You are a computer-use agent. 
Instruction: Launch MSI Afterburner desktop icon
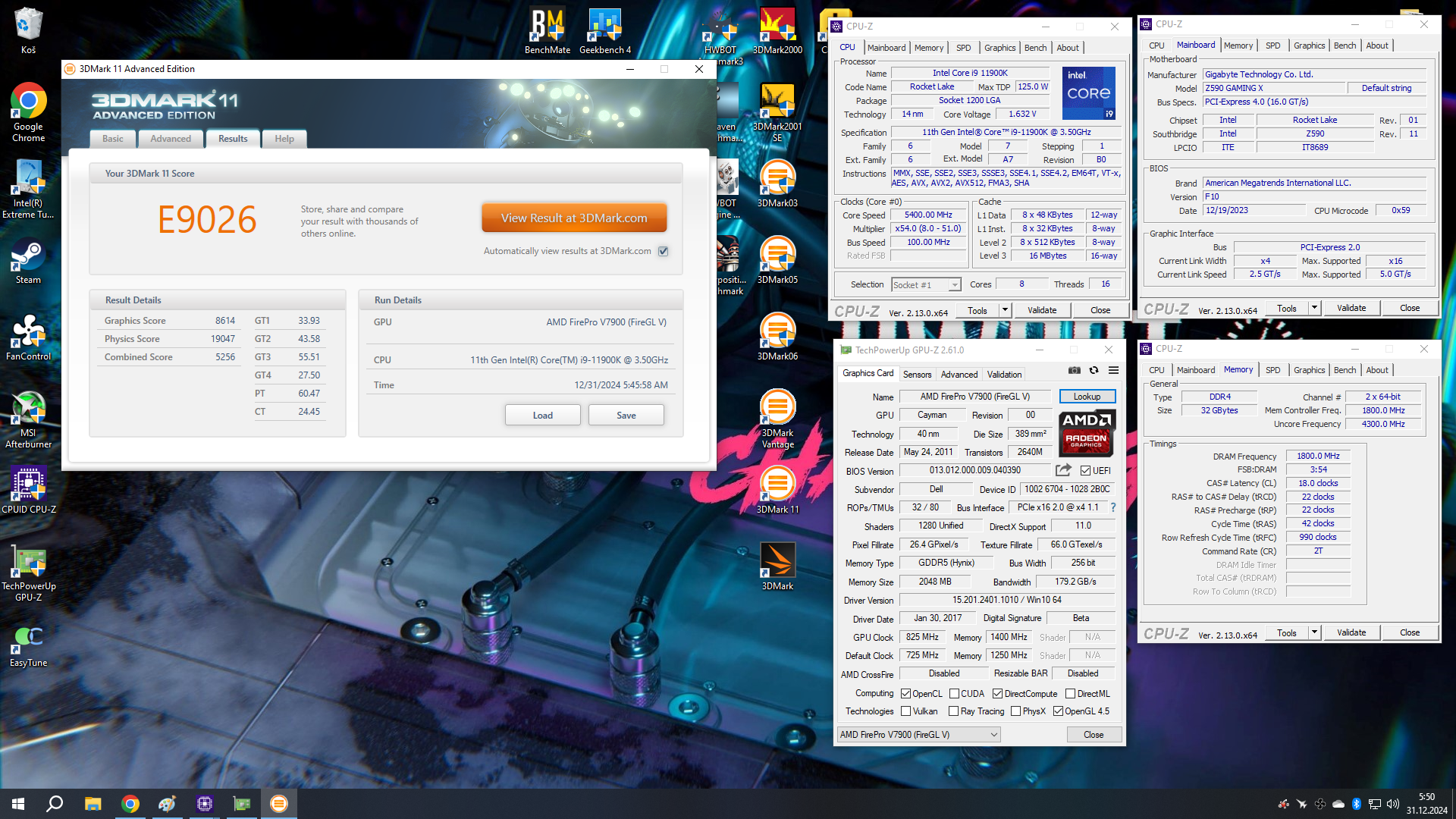pyautogui.click(x=28, y=419)
